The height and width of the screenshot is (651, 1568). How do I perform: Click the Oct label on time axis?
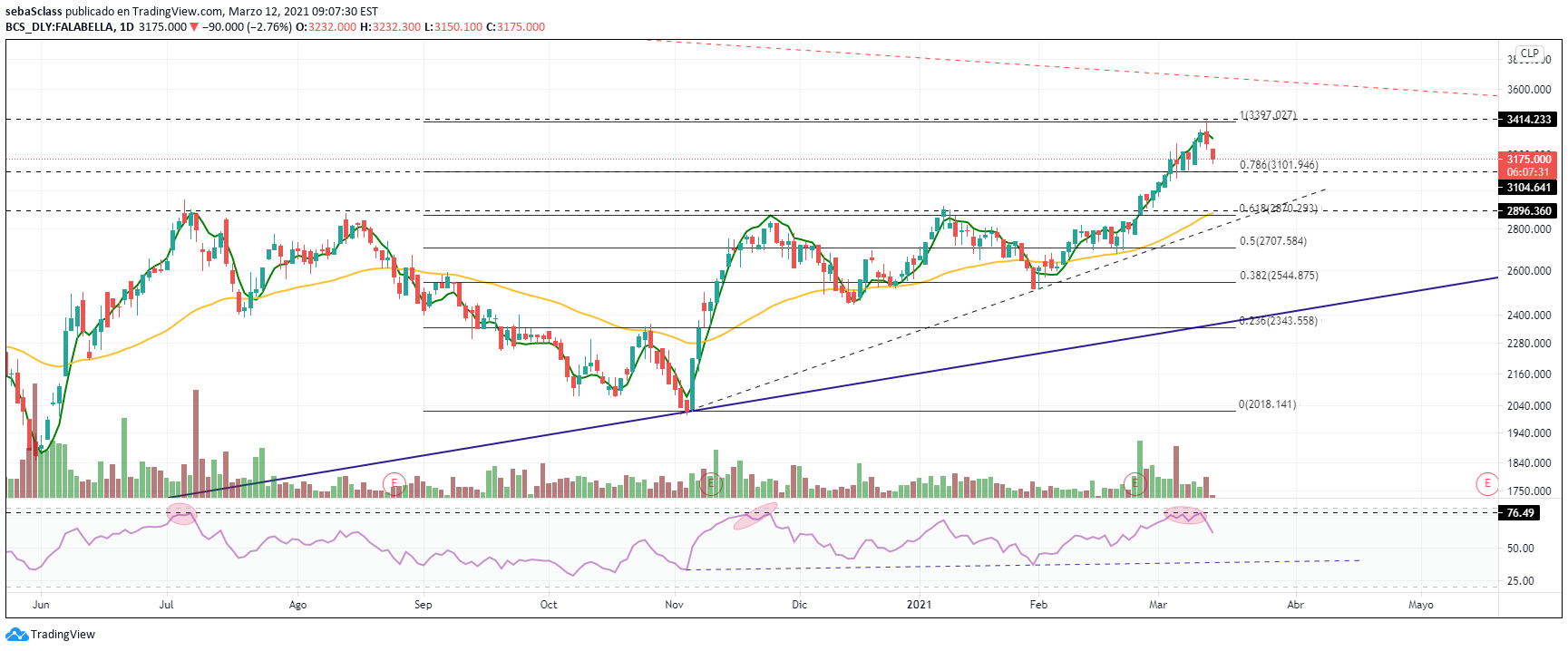549,605
